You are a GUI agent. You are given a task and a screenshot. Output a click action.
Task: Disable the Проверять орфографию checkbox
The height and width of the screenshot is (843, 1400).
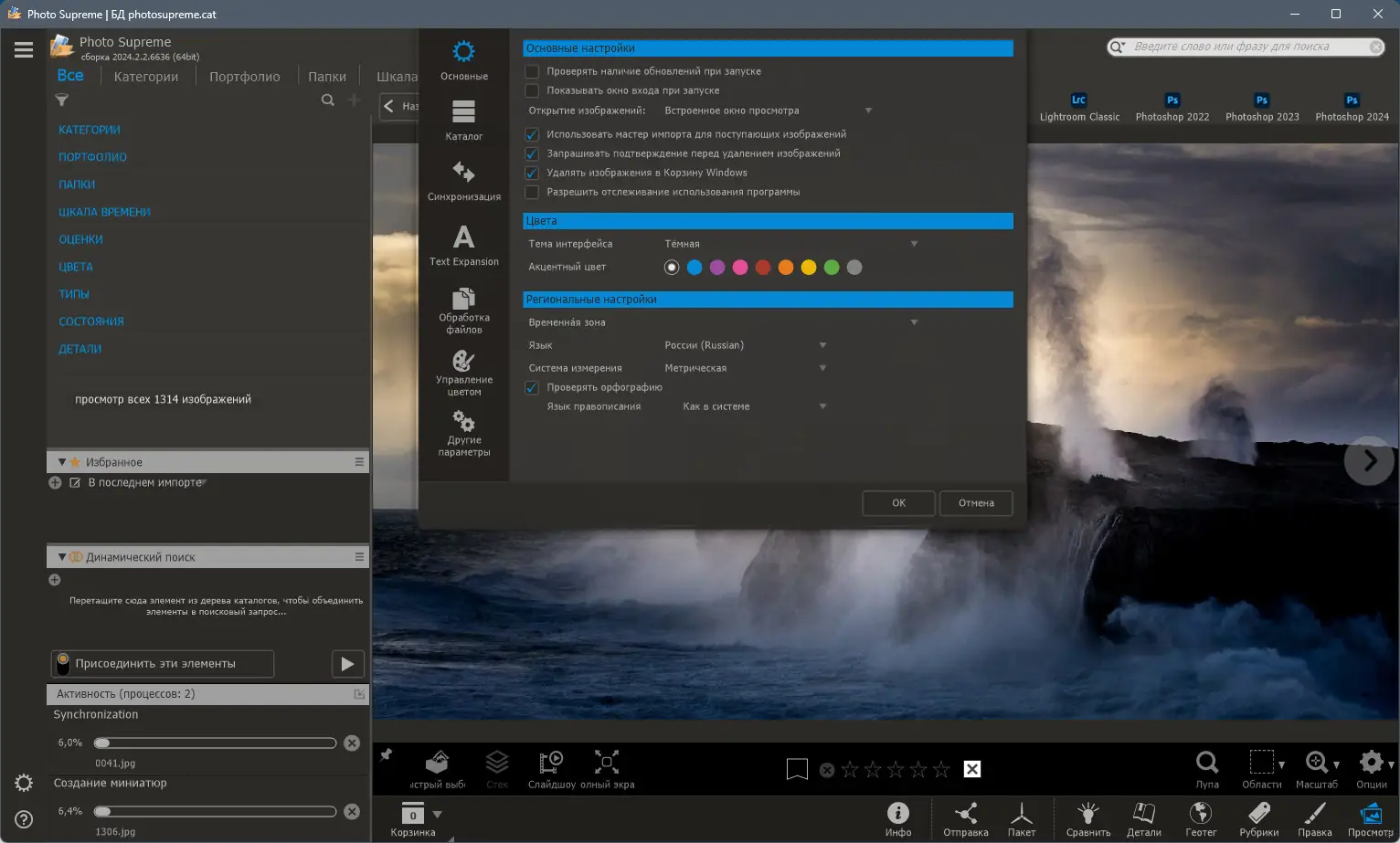tap(532, 387)
